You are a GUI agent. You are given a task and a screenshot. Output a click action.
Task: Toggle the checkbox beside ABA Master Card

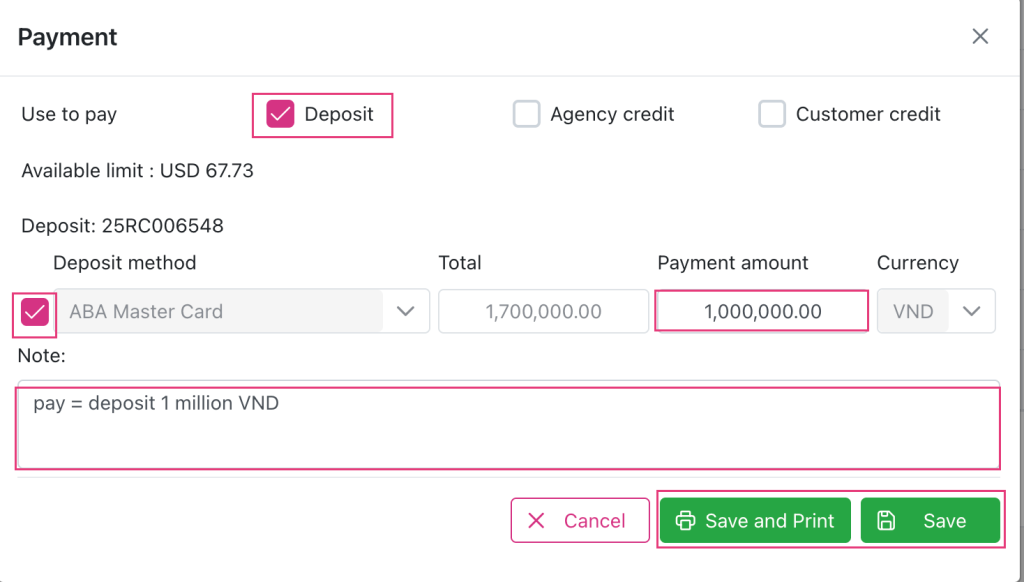35,312
